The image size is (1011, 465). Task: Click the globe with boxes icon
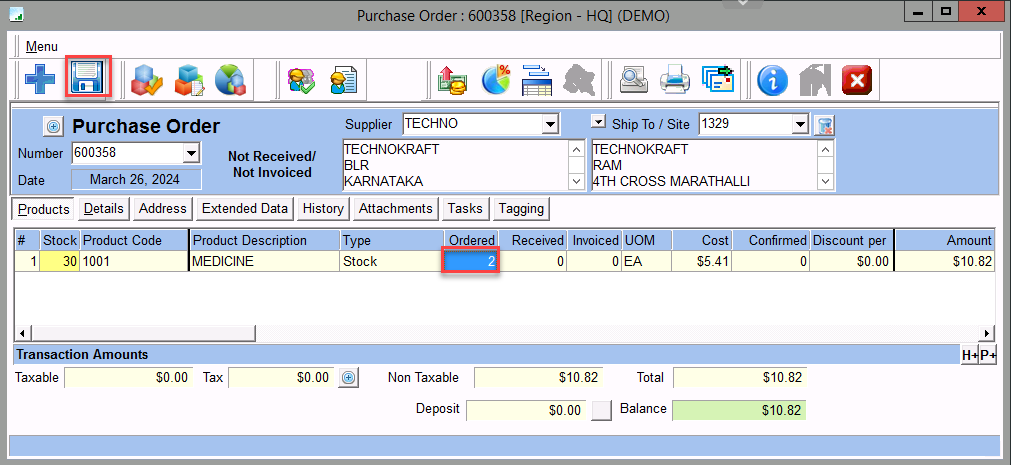[x=231, y=78]
